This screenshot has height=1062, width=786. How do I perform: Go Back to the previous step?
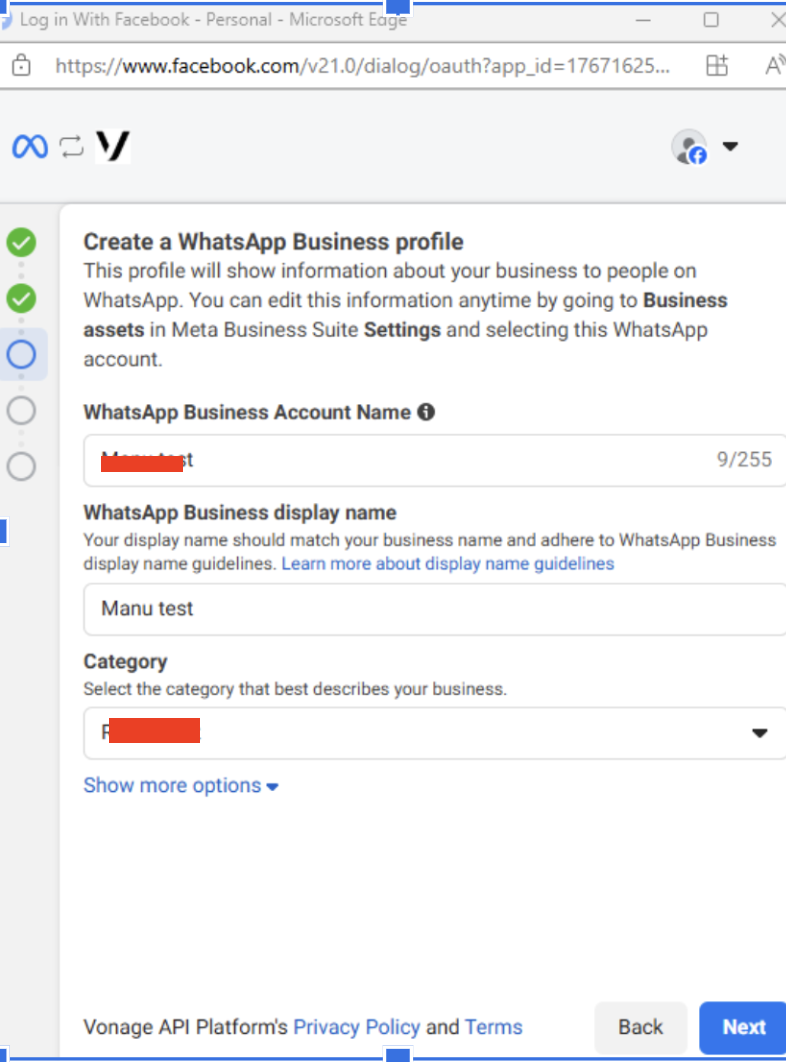point(640,1027)
